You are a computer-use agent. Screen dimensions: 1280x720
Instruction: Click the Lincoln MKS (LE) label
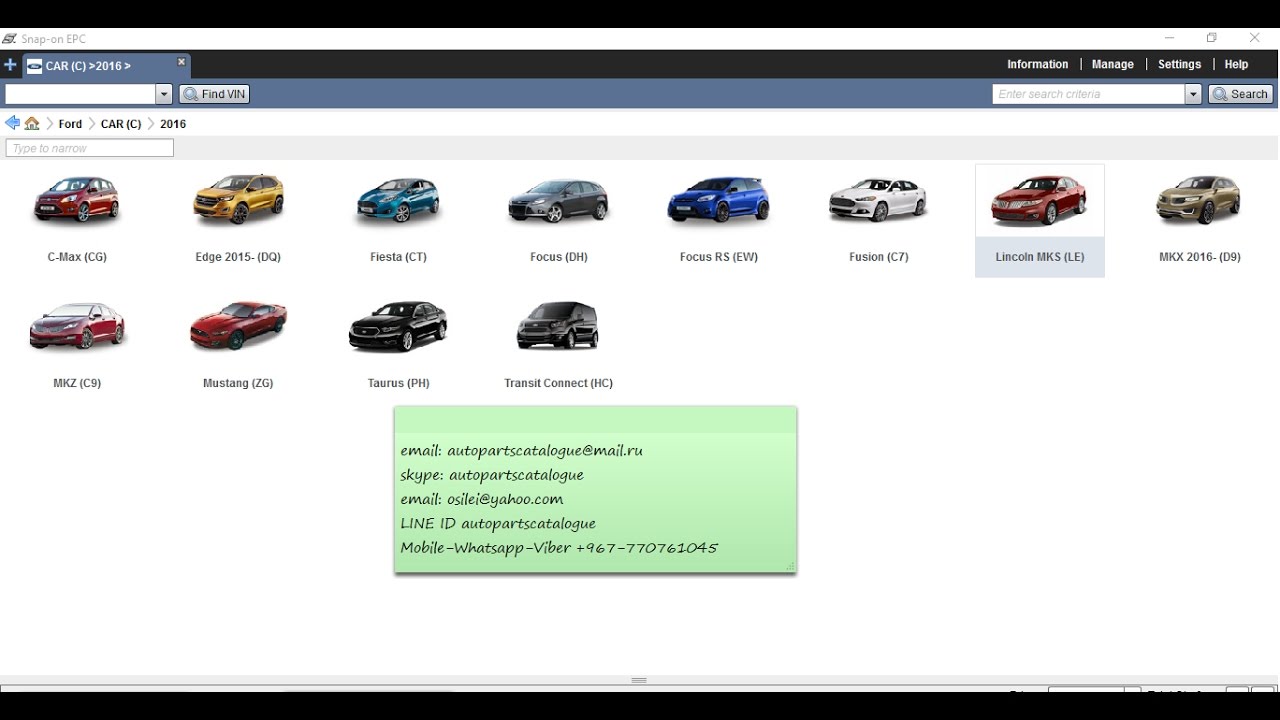click(1039, 257)
